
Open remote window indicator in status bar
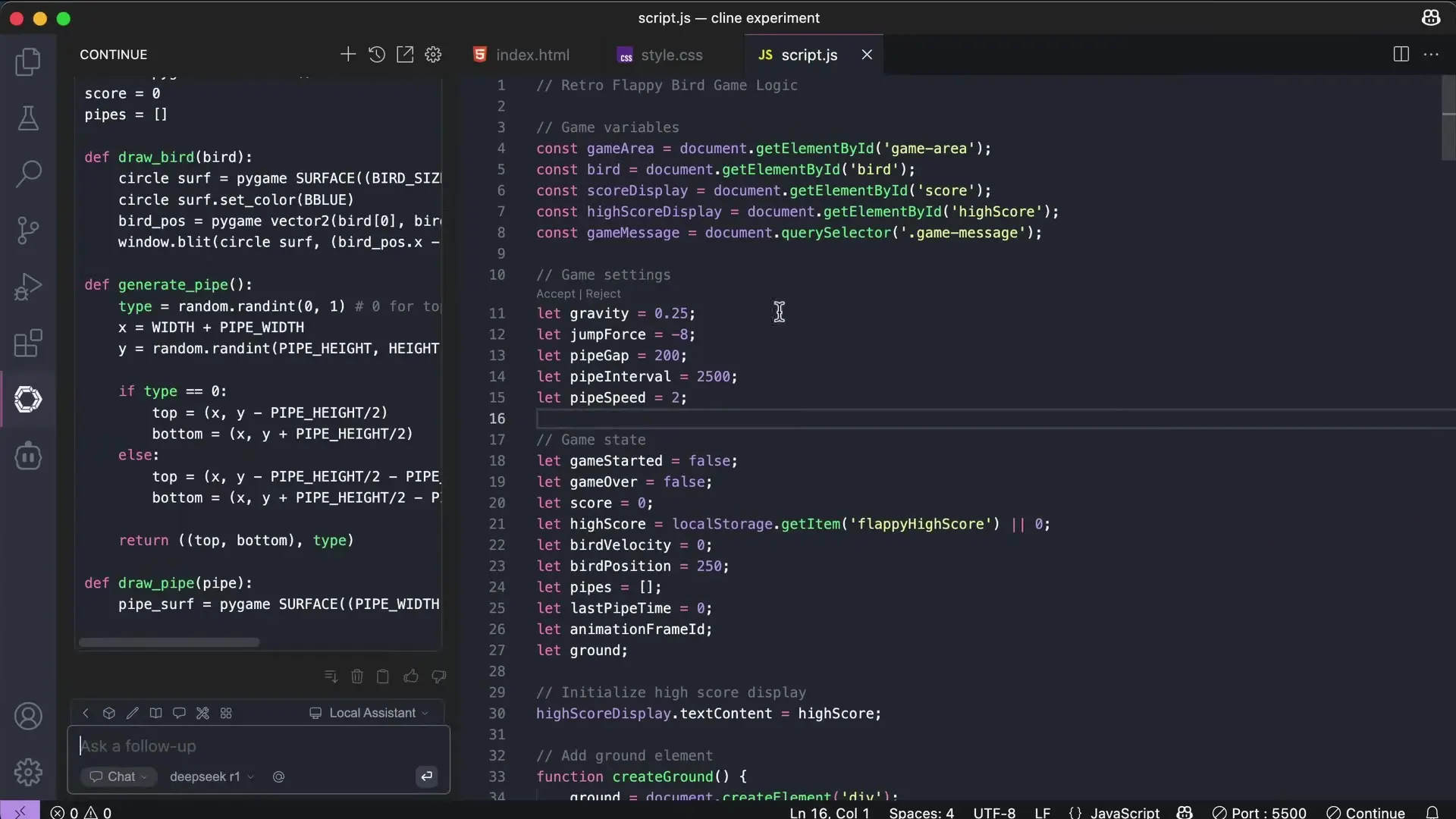(x=20, y=811)
